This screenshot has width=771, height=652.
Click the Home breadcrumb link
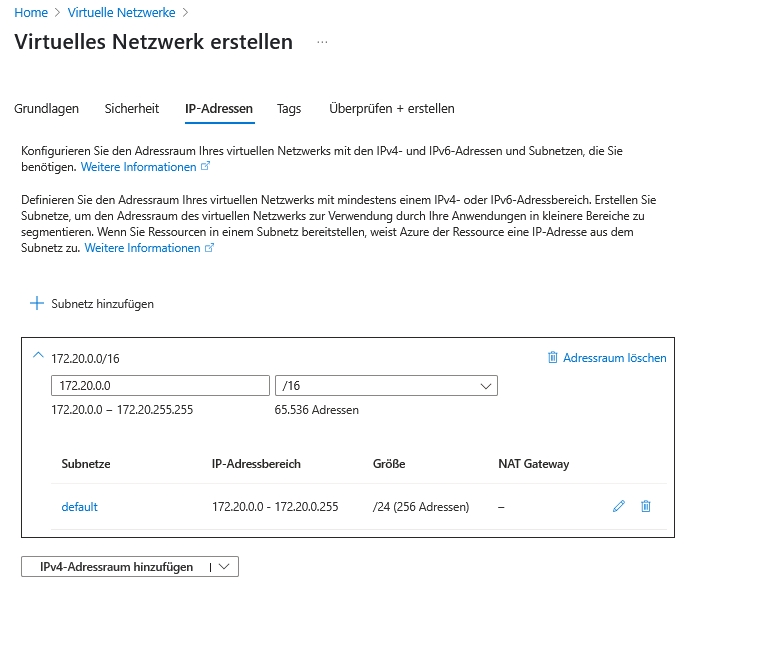click(x=31, y=12)
